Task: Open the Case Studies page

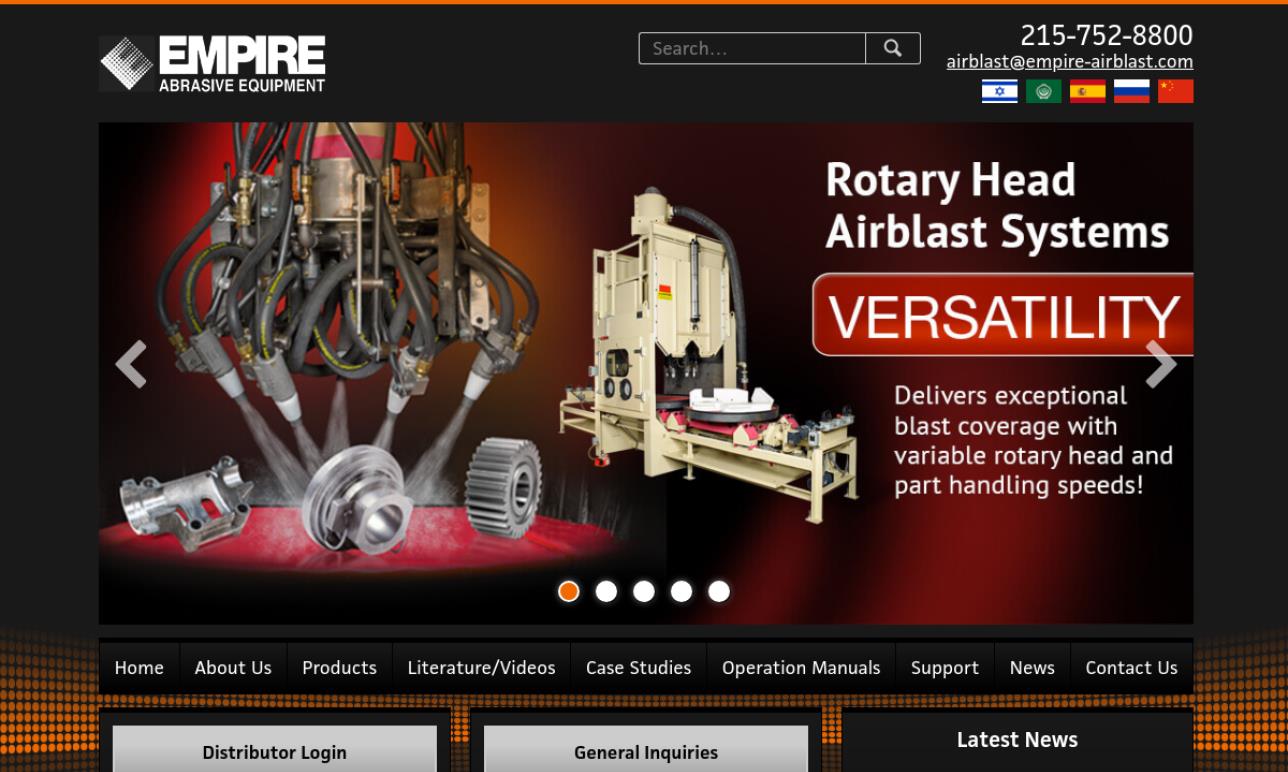Action: [x=638, y=667]
